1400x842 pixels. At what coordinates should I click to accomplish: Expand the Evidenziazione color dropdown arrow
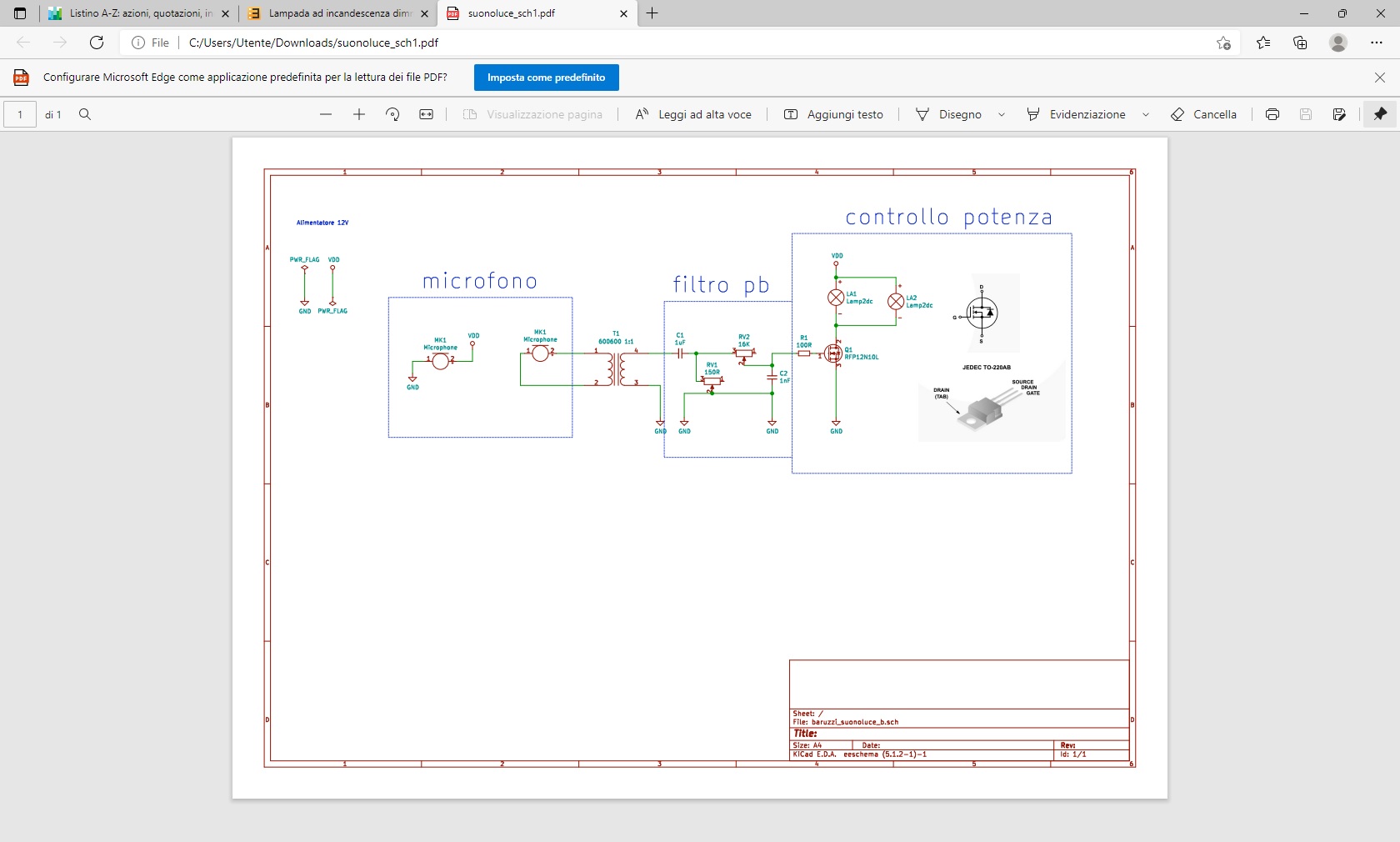(1146, 114)
